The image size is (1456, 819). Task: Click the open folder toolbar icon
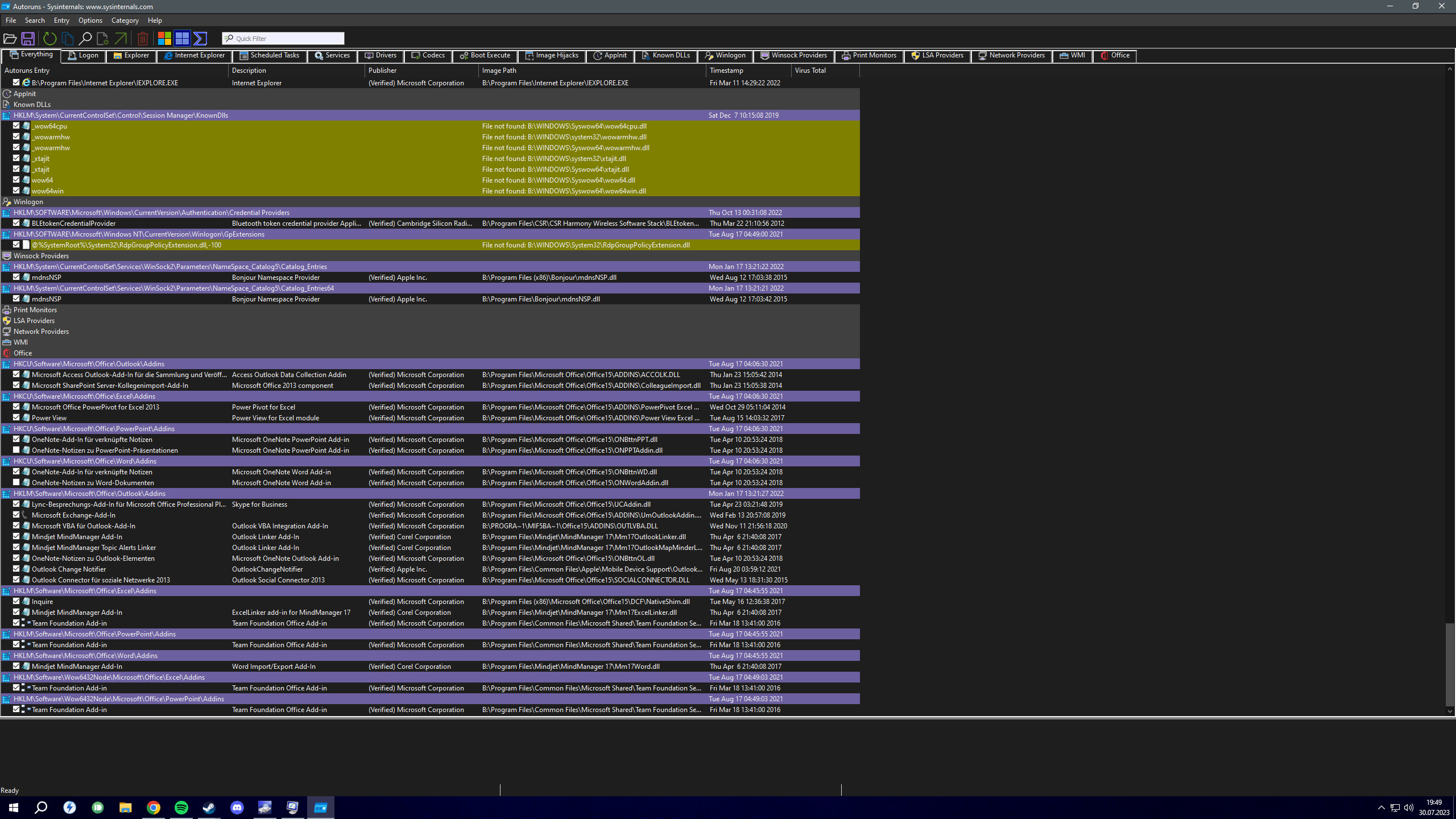click(x=10, y=39)
